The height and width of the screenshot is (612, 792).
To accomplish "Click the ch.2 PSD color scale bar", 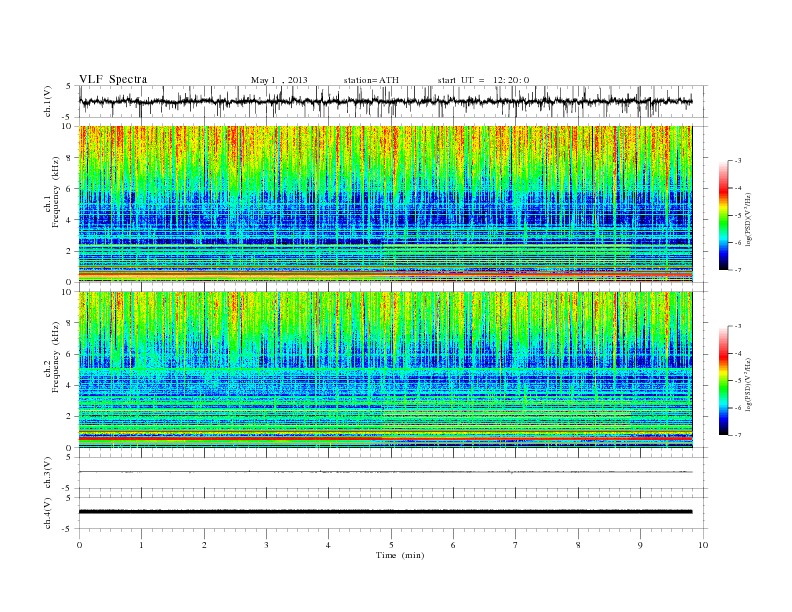I will click(723, 381).
